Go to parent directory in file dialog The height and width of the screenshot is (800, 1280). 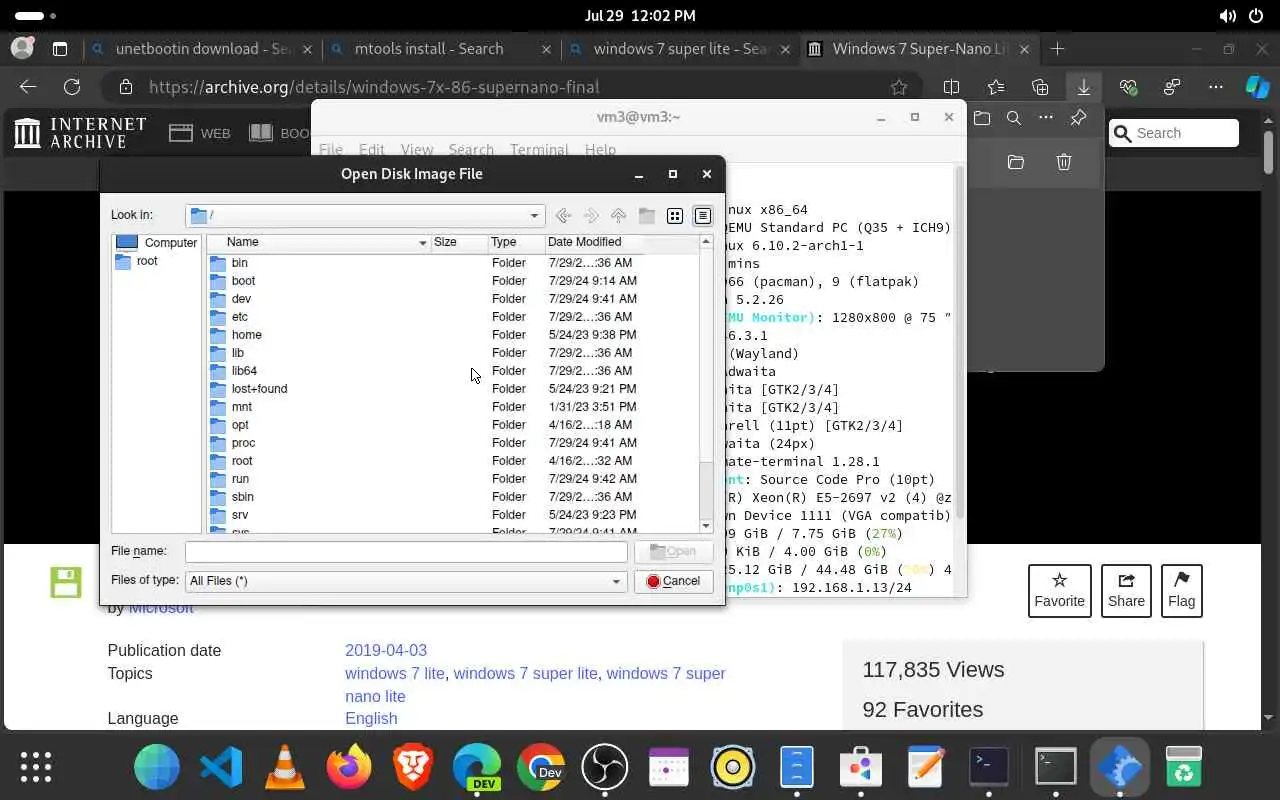[x=619, y=216]
